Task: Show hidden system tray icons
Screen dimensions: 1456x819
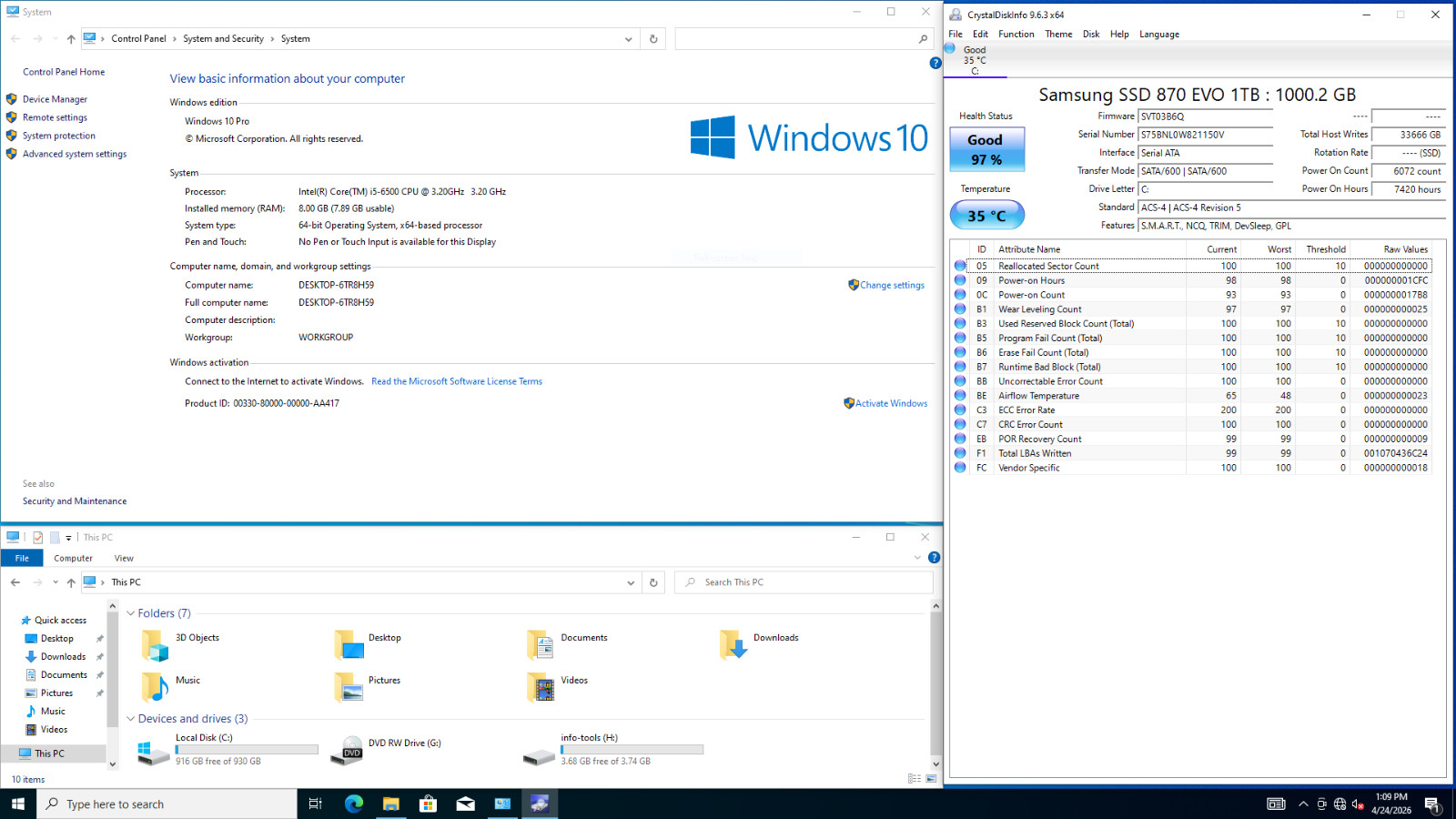Action: [x=1303, y=804]
